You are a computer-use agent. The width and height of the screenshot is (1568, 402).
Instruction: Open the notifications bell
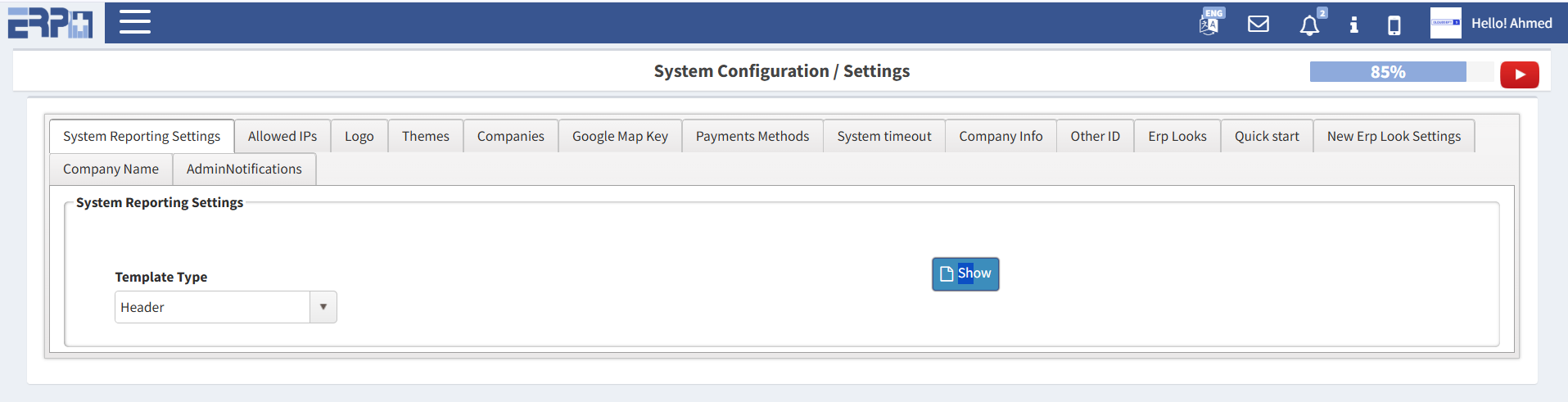pyautogui.click(x=1309, y=25)
